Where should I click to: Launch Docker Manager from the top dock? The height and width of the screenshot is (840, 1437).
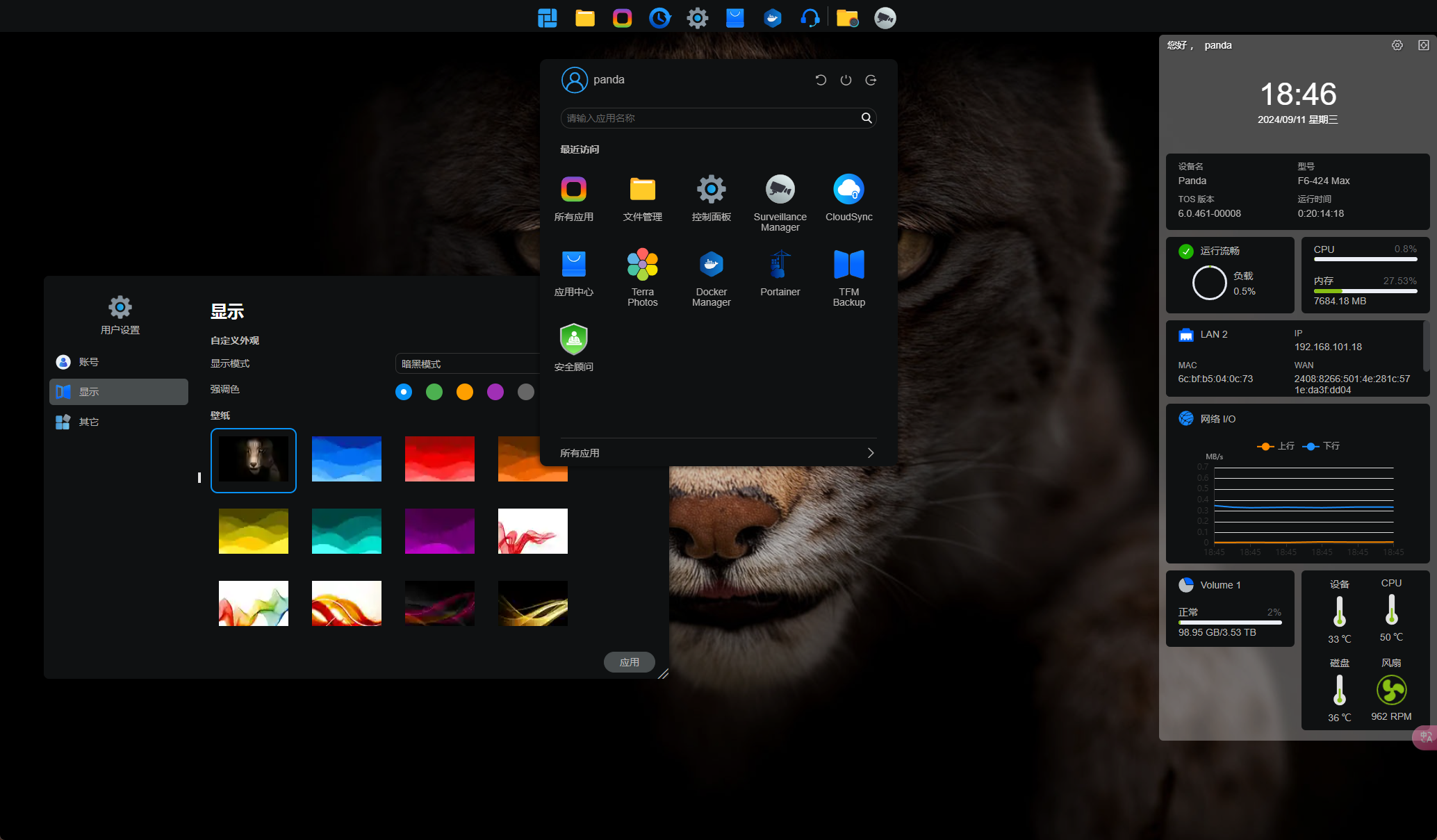click(x=773, y=18)
